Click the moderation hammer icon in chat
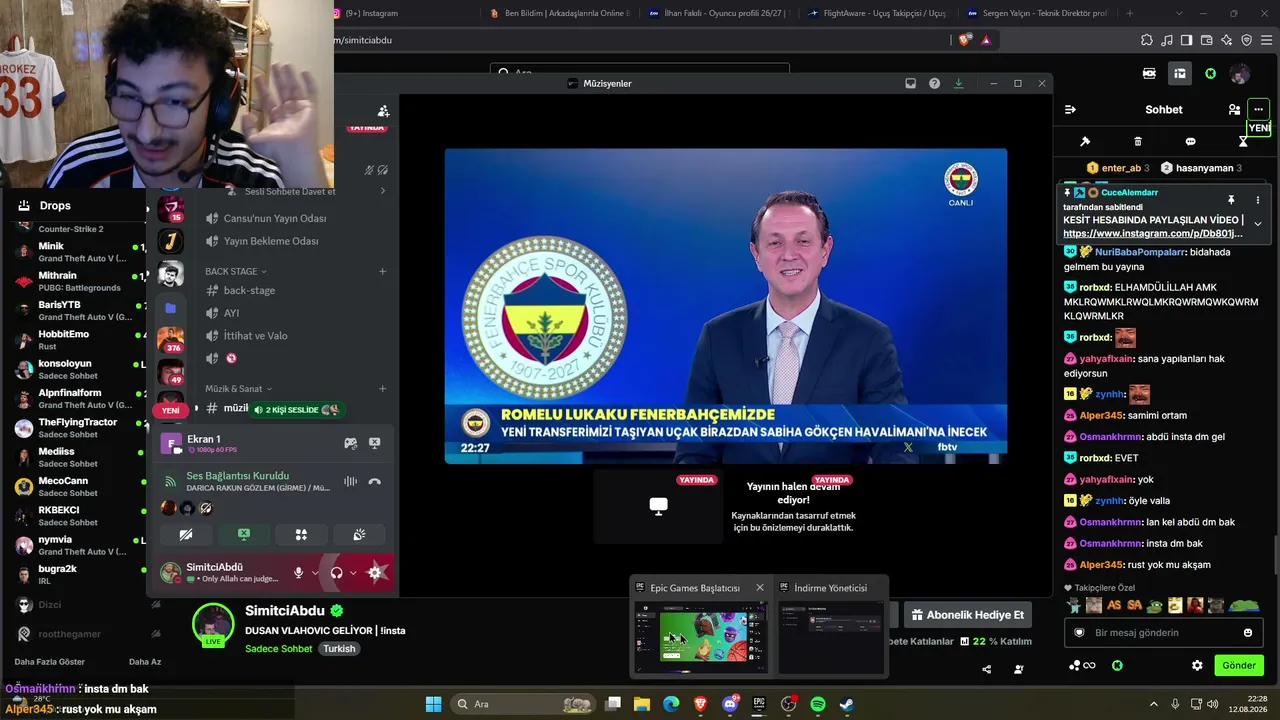The image size is (1280, 720). [1085, 142]
